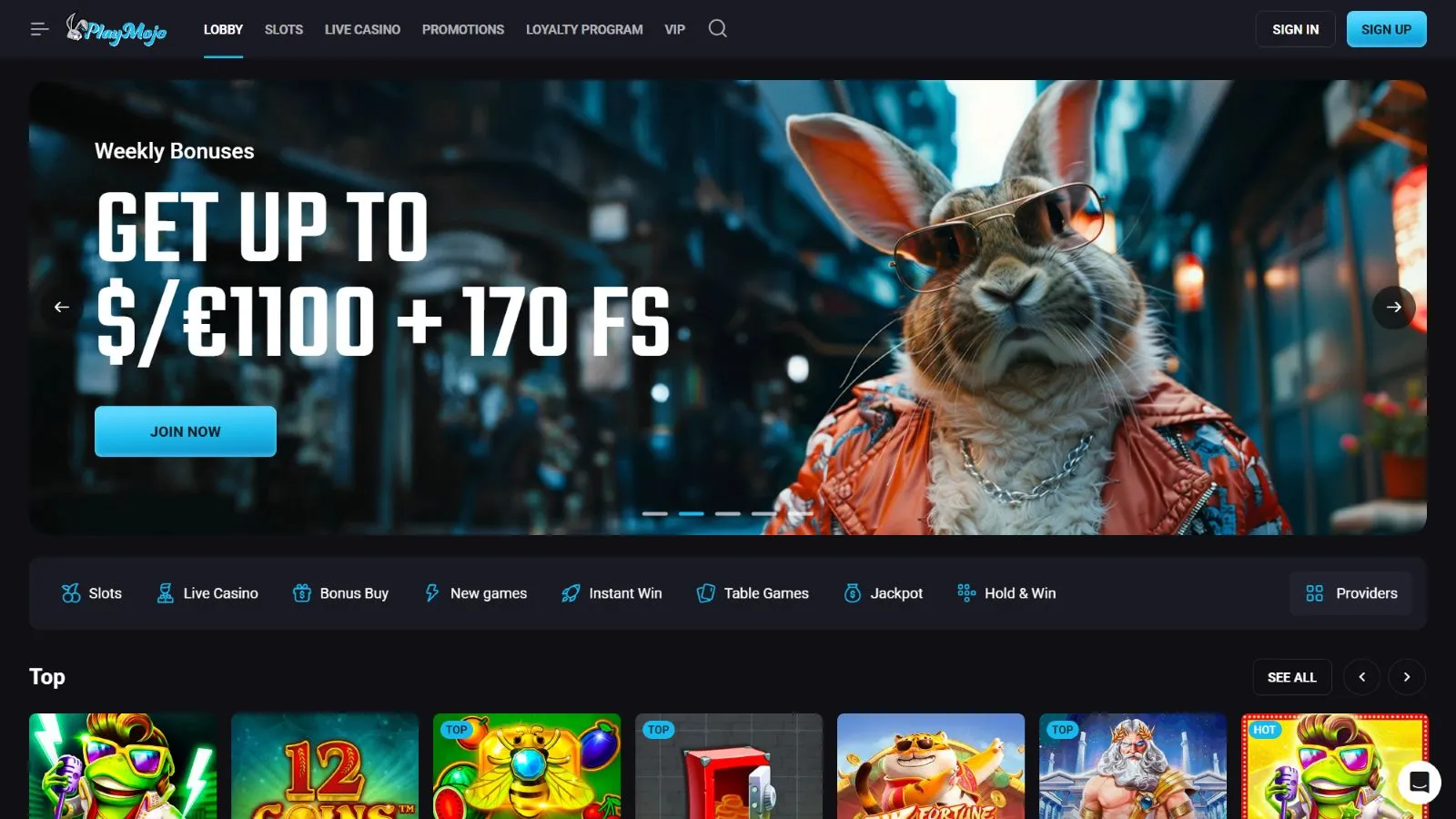The image size is (1456, 819).
Task: Open the live chat support bubble
Action: tap(1419, 782)
